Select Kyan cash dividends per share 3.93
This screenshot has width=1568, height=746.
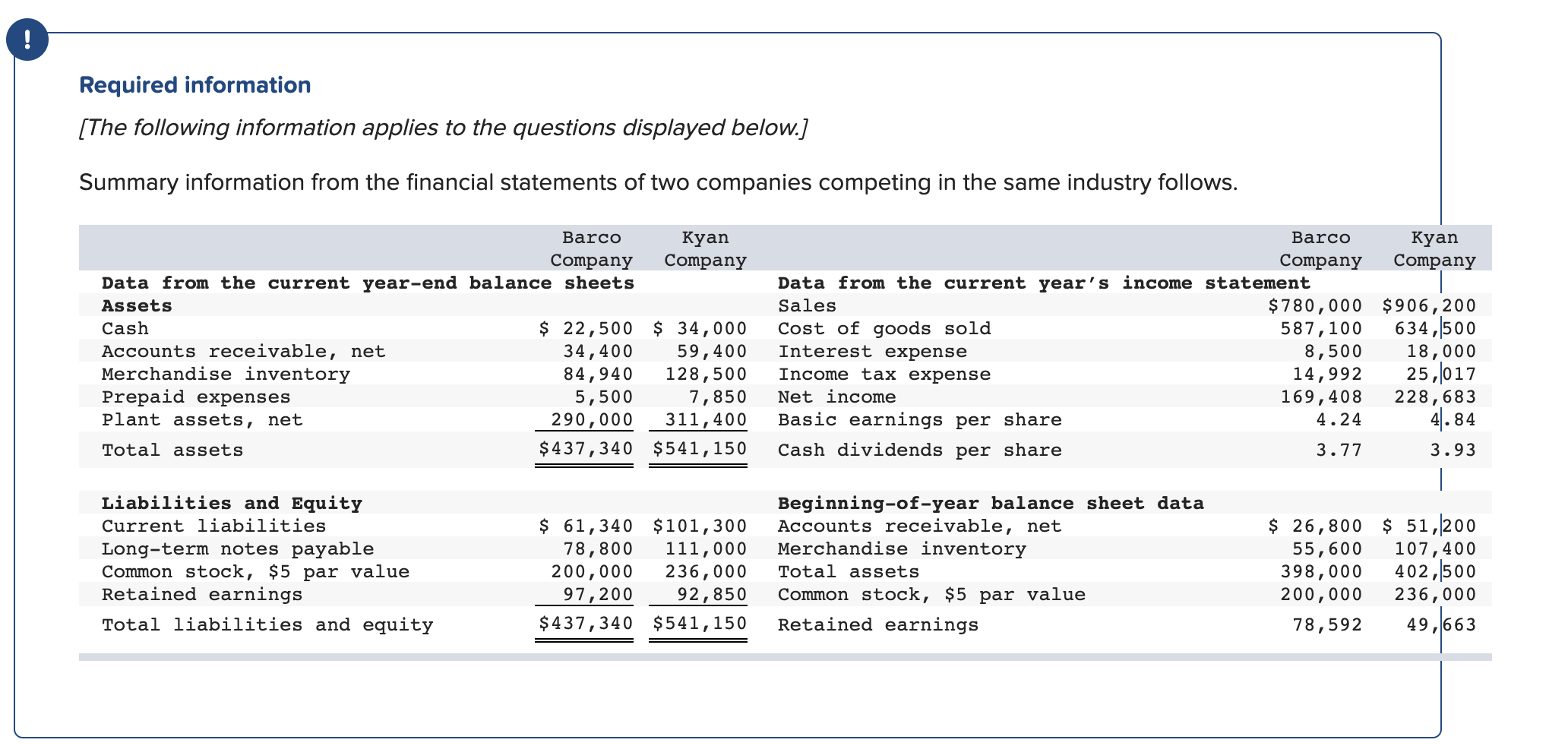[1453, 450]
